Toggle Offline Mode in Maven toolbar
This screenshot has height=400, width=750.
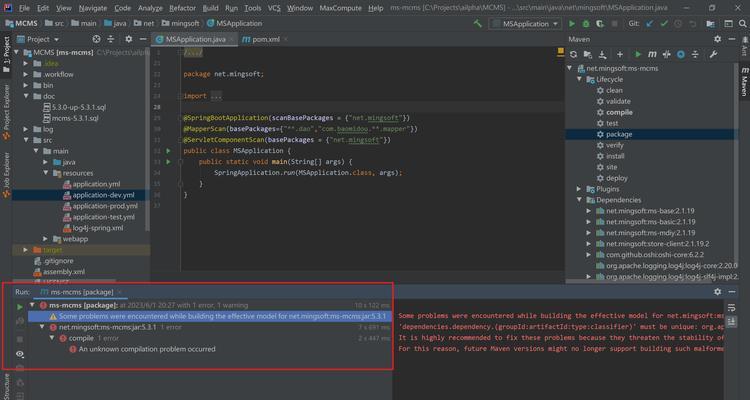coord(666,55)
